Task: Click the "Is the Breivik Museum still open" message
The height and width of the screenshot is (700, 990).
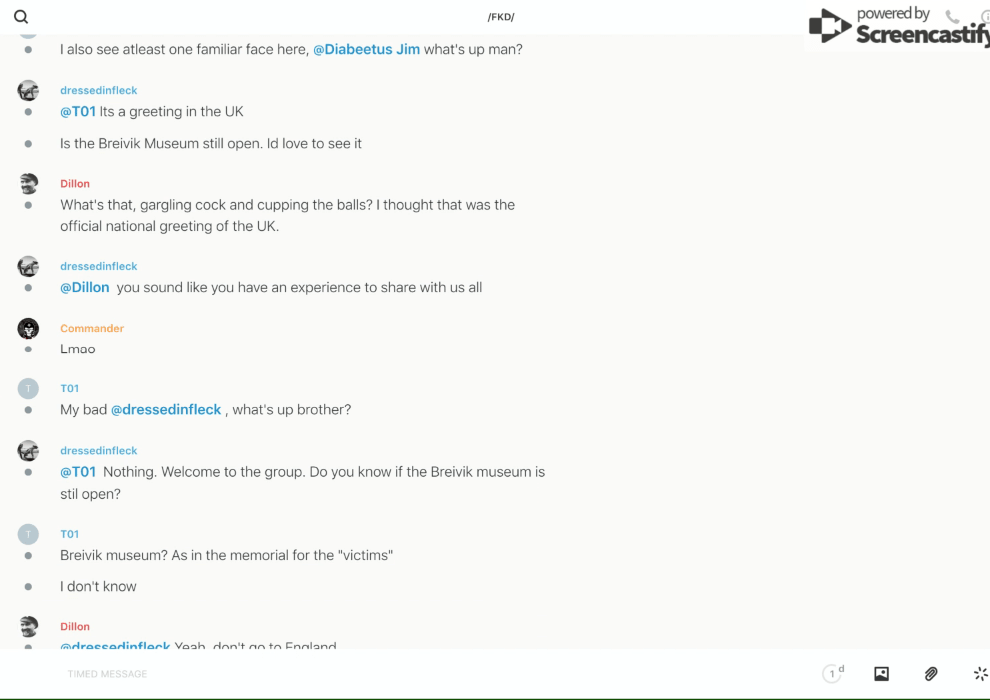Action: click(x=211, y=143)
